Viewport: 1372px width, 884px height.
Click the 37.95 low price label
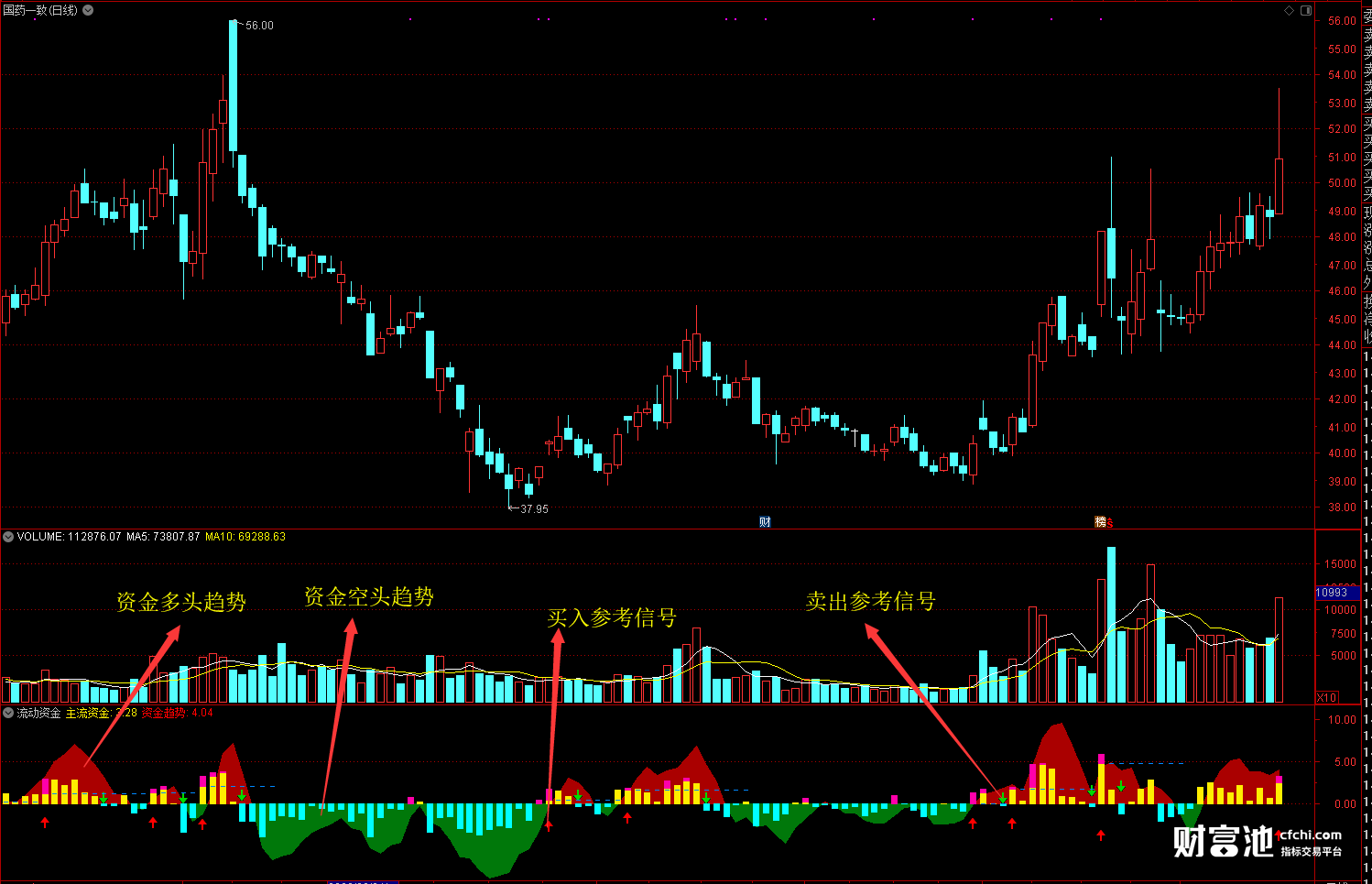pyautogui.click(x=534, y=509)
